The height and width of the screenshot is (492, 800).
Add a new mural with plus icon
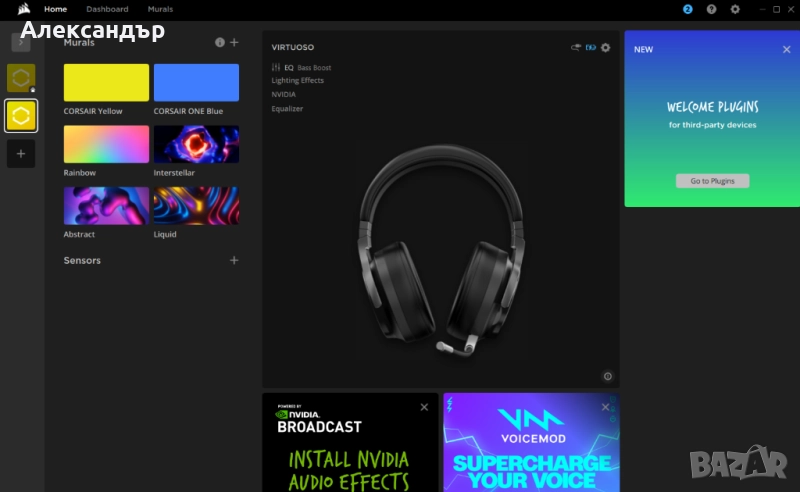234,43
